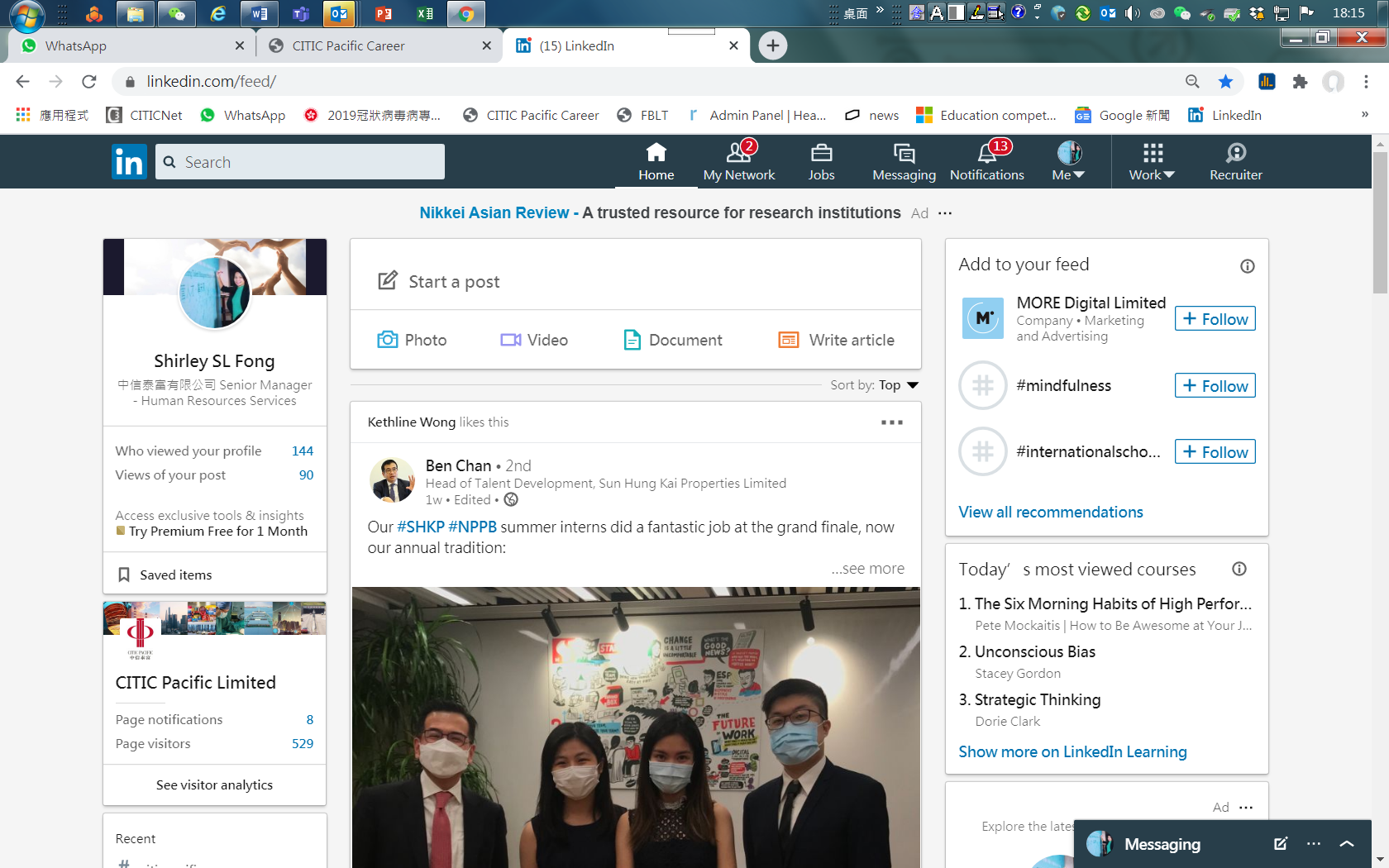Follow MORE Digital Limited
Viewport: 1389px width, 868px height.
(1215, 319)
